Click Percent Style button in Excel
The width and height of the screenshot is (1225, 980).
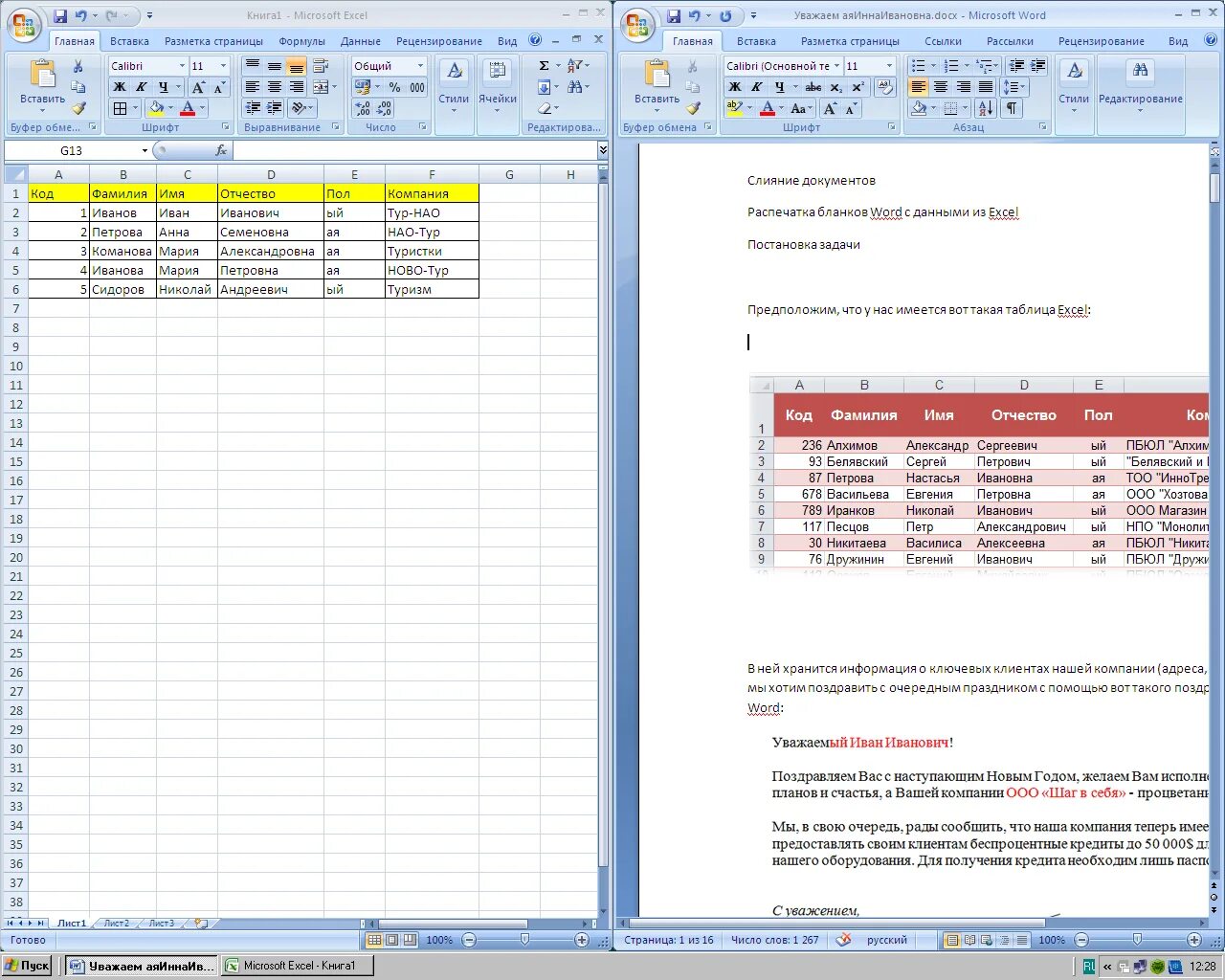tap(394, 87)
